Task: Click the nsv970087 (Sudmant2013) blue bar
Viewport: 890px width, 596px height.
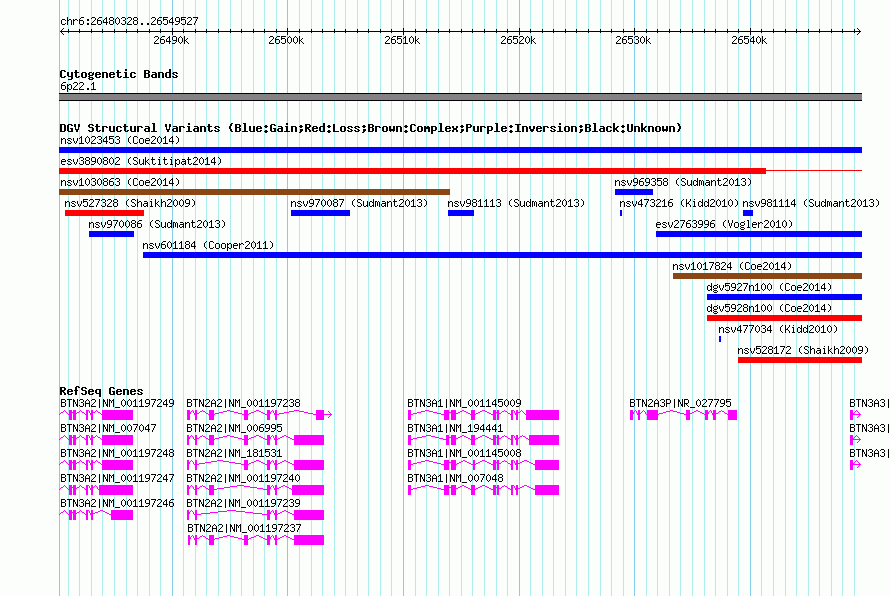Action: pos(320,213)
